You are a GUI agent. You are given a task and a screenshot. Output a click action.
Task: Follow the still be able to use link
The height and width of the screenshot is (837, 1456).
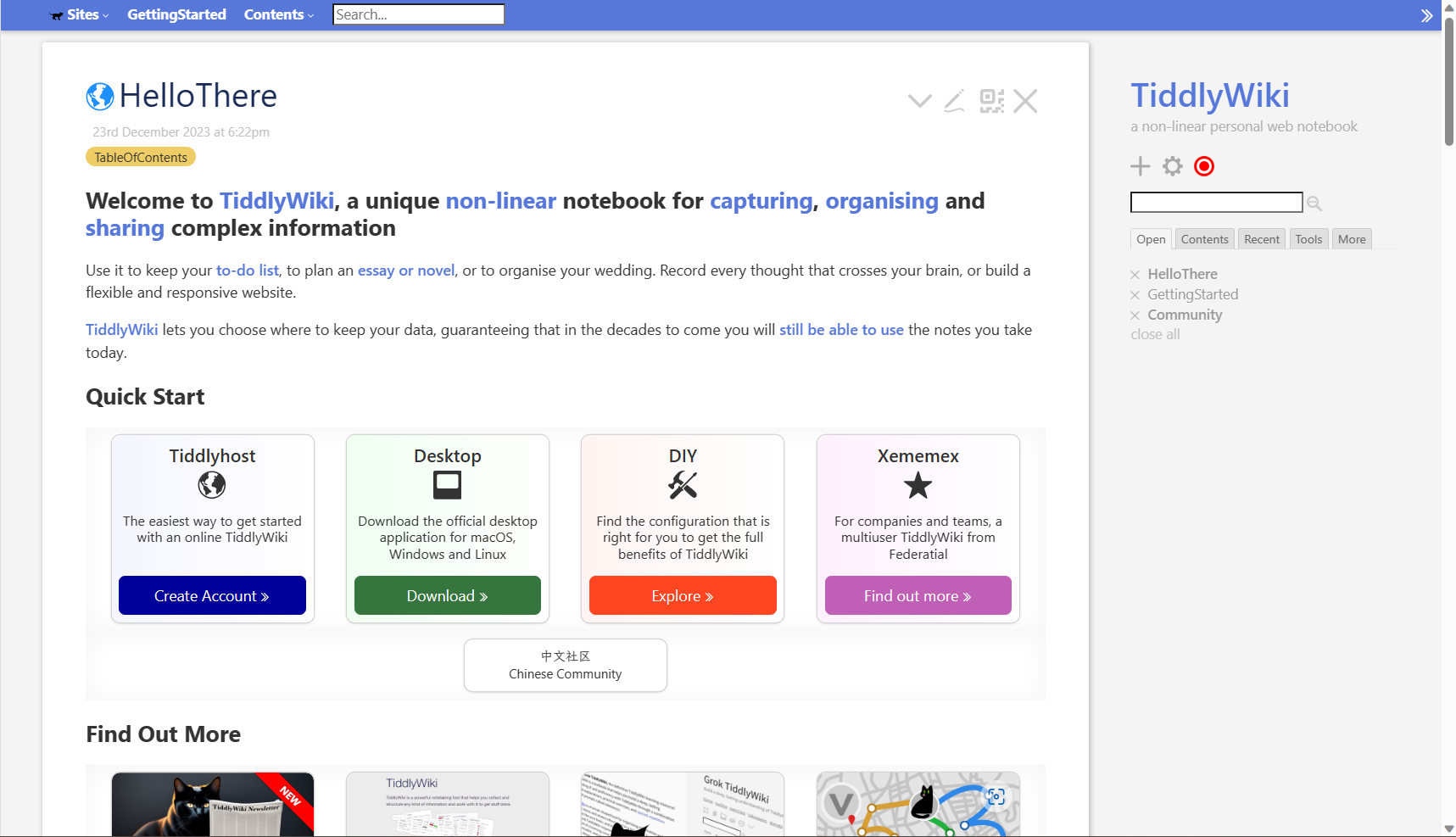(x=841, y=330)
